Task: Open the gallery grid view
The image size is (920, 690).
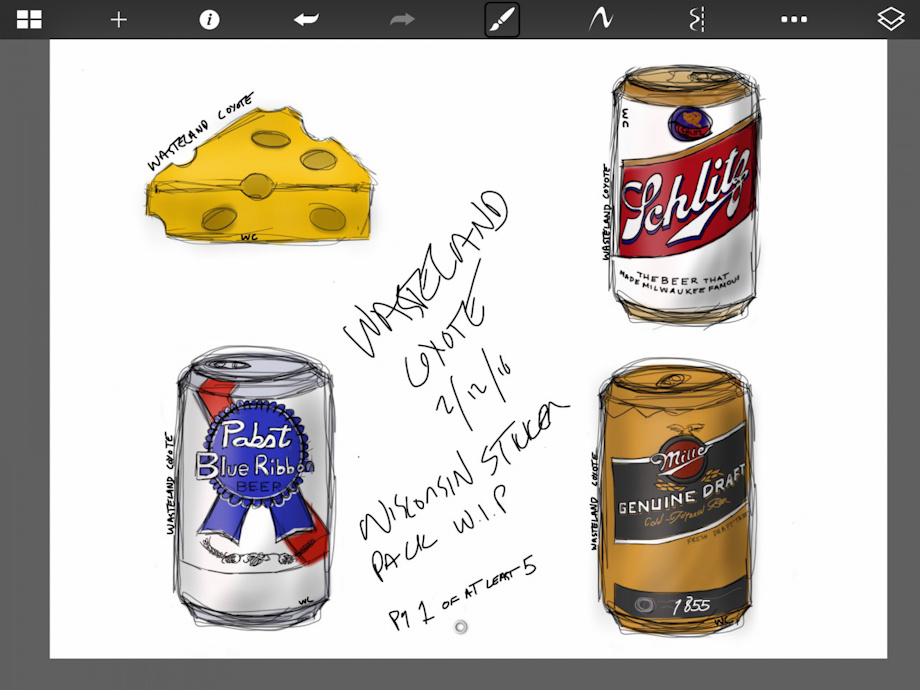Action: [29, 19]
